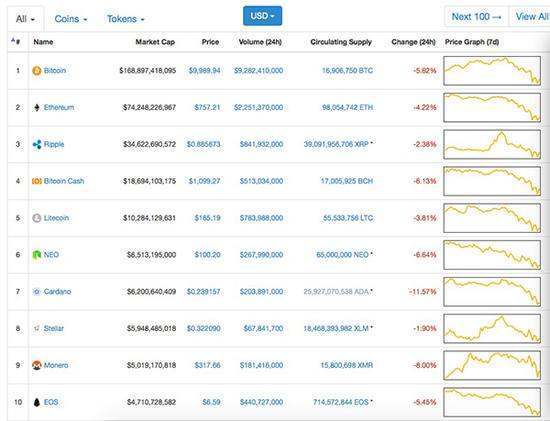Click the Monero orange logo icon

pyautogui.click(x=36, y=365)
